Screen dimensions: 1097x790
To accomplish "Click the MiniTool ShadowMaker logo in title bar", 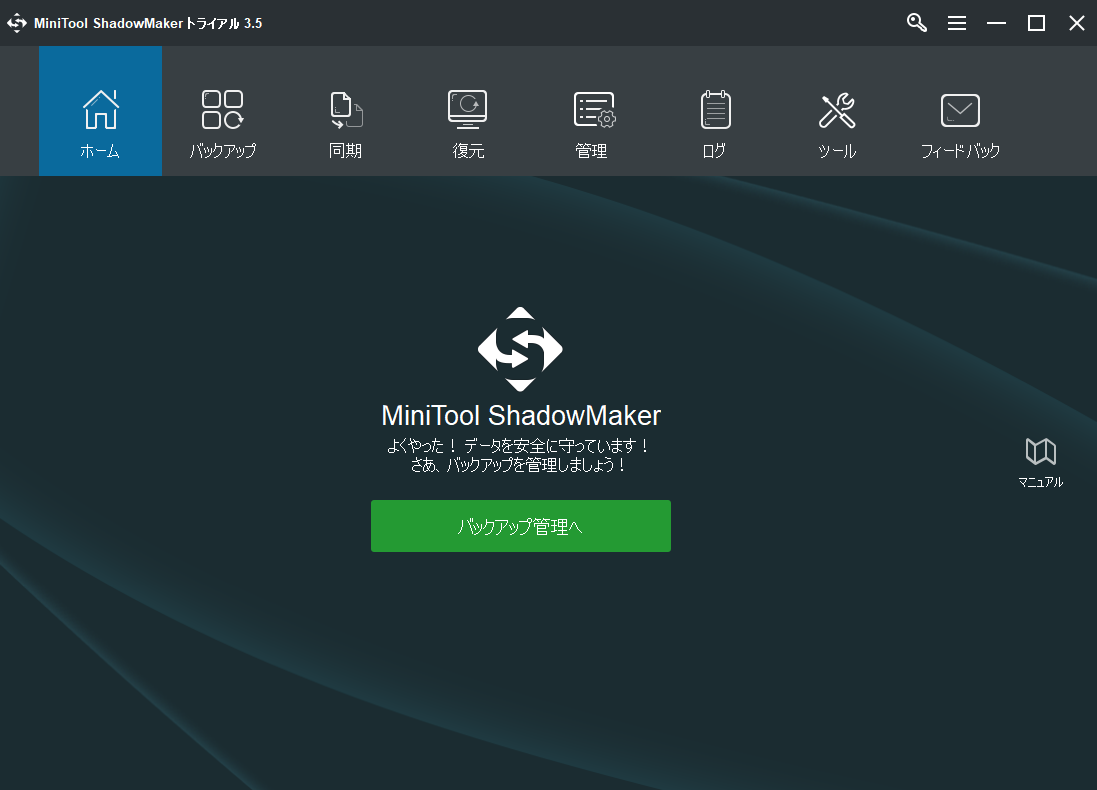I will pyautogui.click(x=16, y=22).
